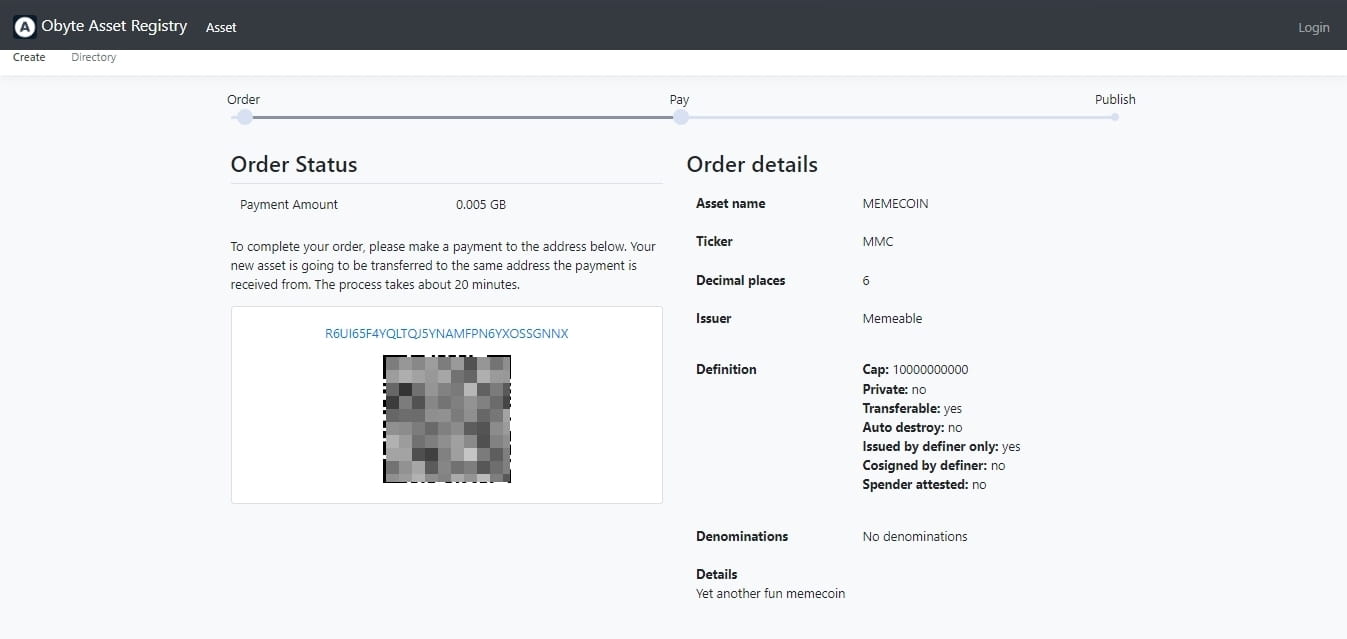Select the Pay step label
1347x639 pixels.
(x=679, y=99)
